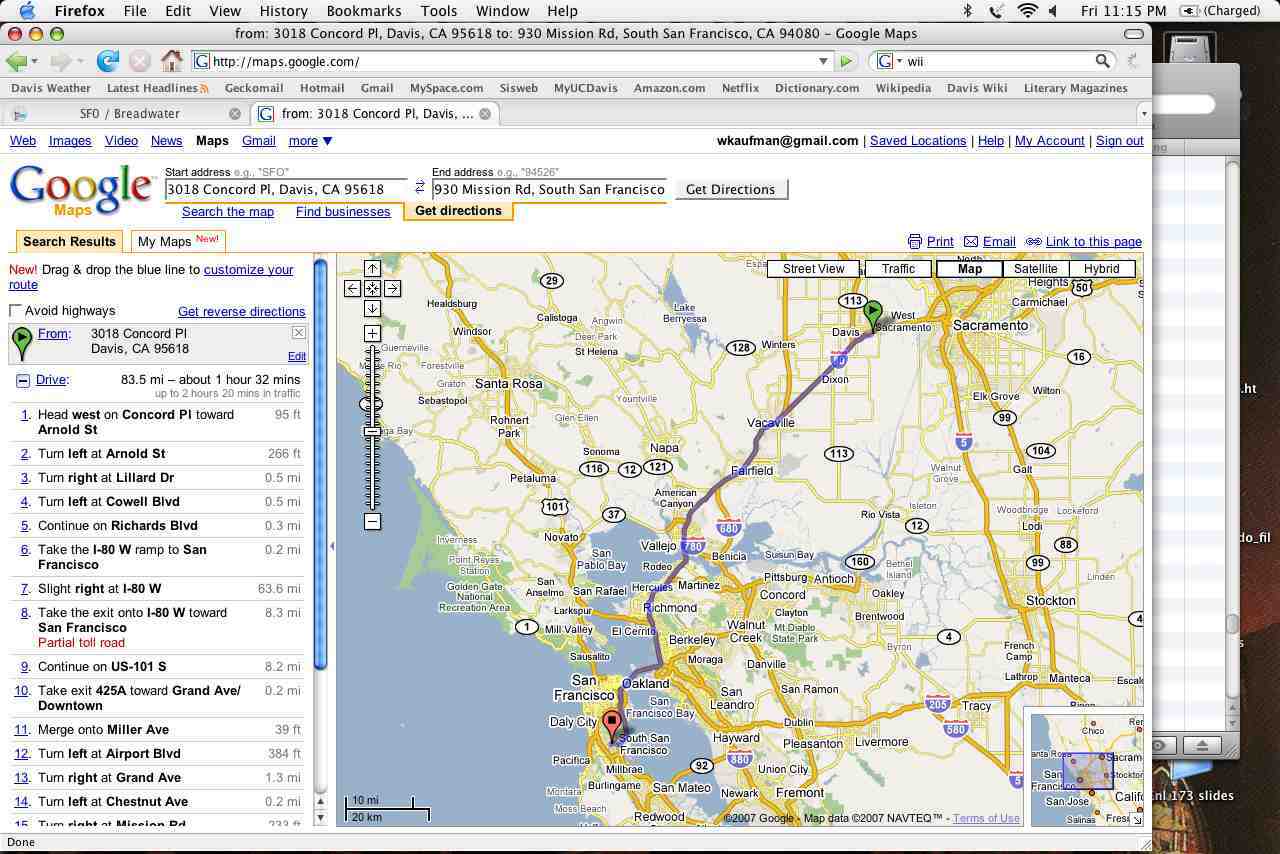The height and width of the screenshot is (854, 1280).
Task: Click the pan map right arrow
Action: (392, 288)
